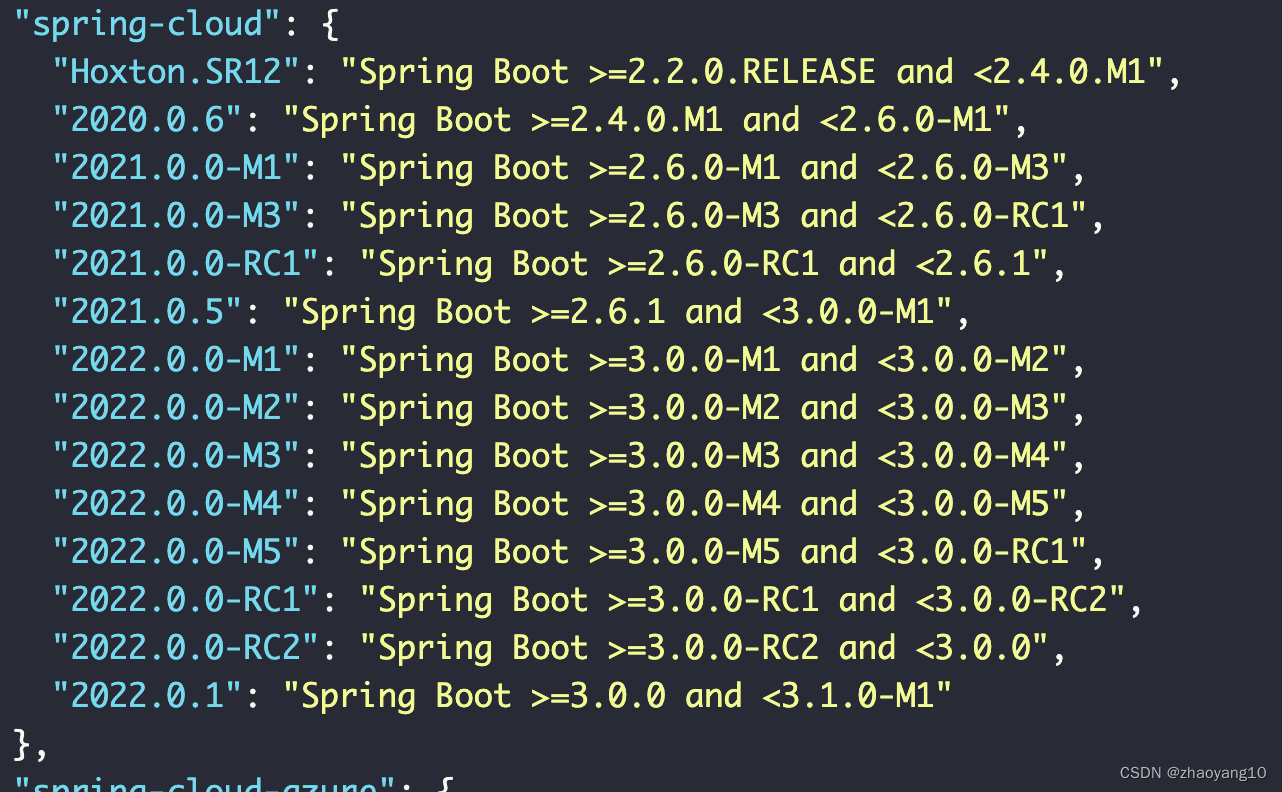The width and height of the screenshot is (1282, 792).
Task: Click the "Hoxton.SR12" version key
Action: coord(172,71)
